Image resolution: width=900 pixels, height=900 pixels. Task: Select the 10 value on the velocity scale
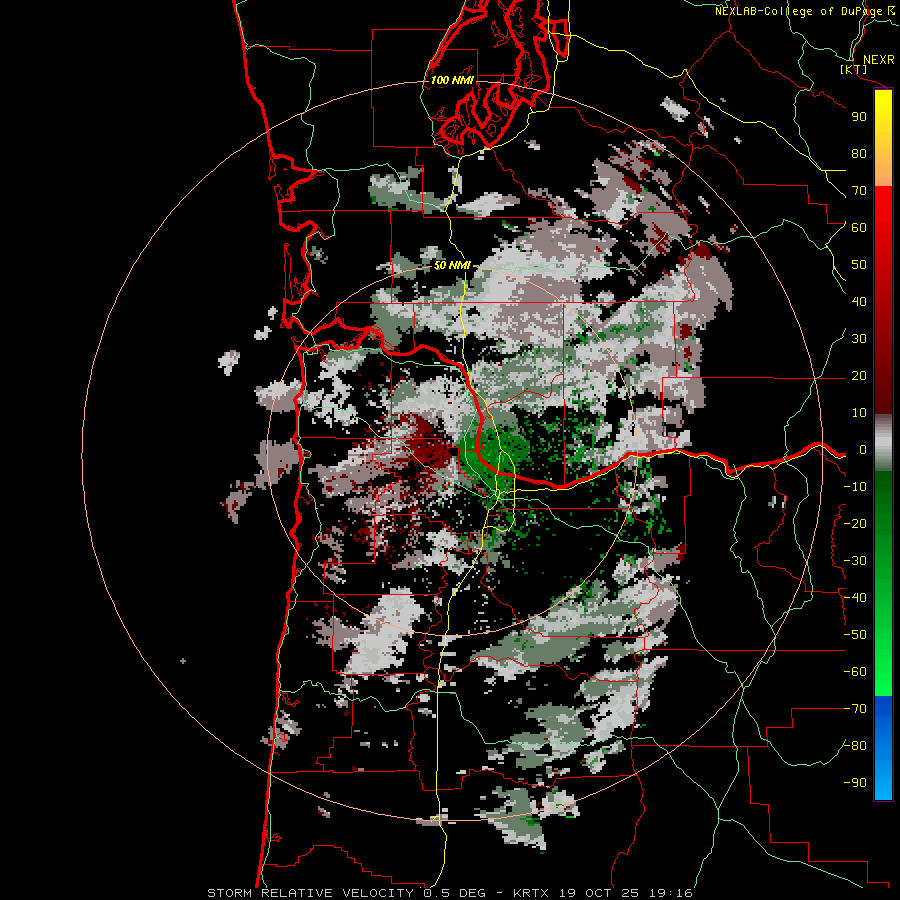click(859, 413)
